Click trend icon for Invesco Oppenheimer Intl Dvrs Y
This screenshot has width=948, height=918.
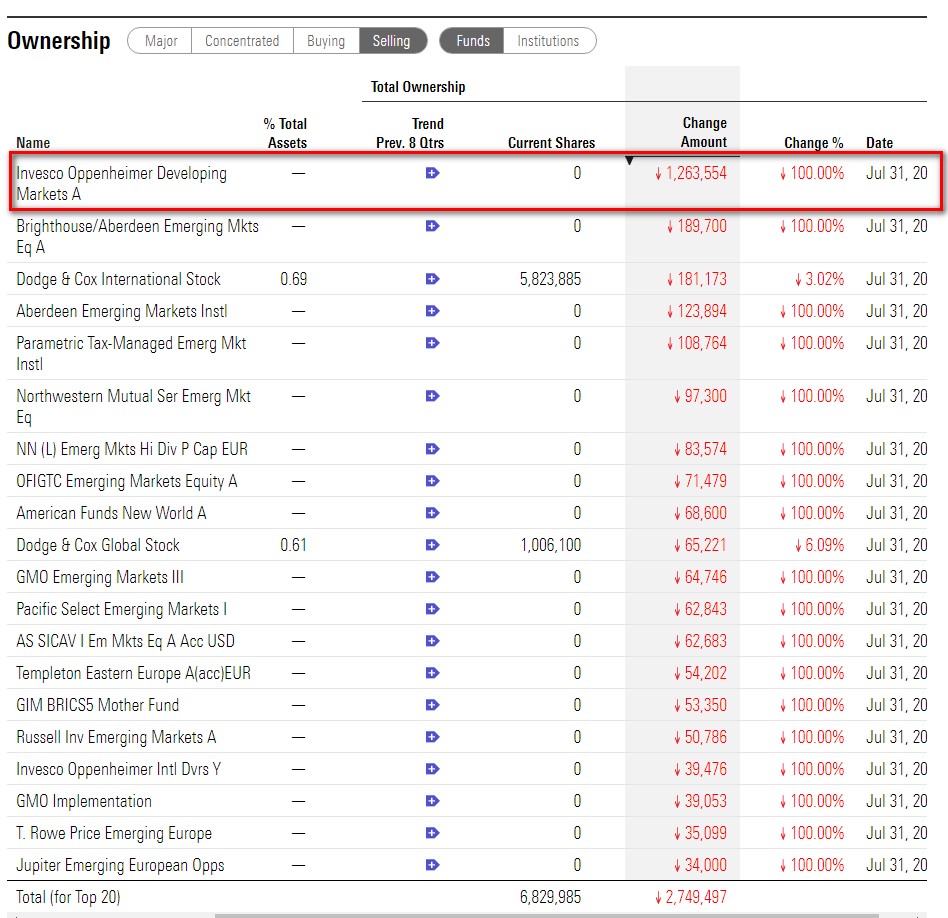point(432,769)
